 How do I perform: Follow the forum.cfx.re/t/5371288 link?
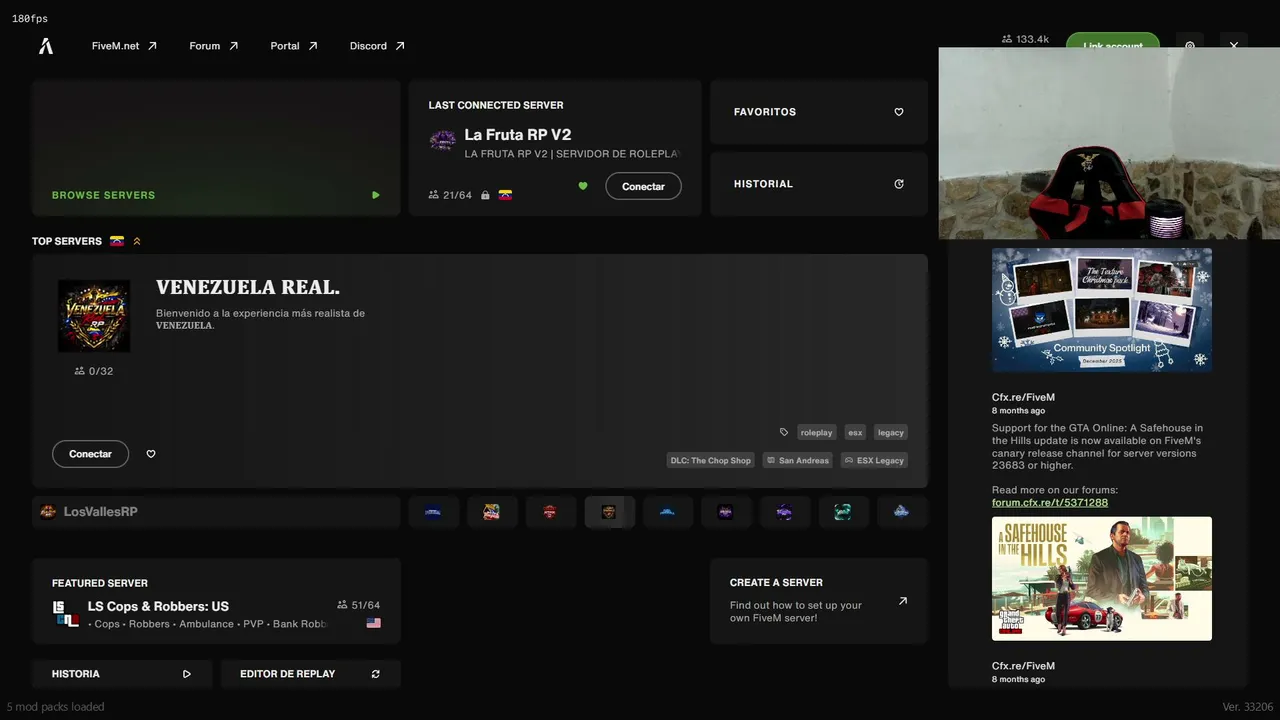(1050, 502)
